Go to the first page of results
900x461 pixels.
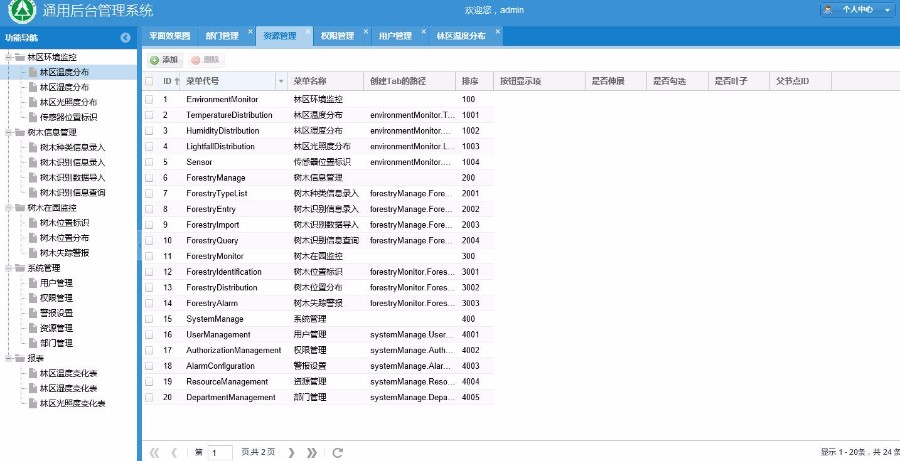point(154,453)
